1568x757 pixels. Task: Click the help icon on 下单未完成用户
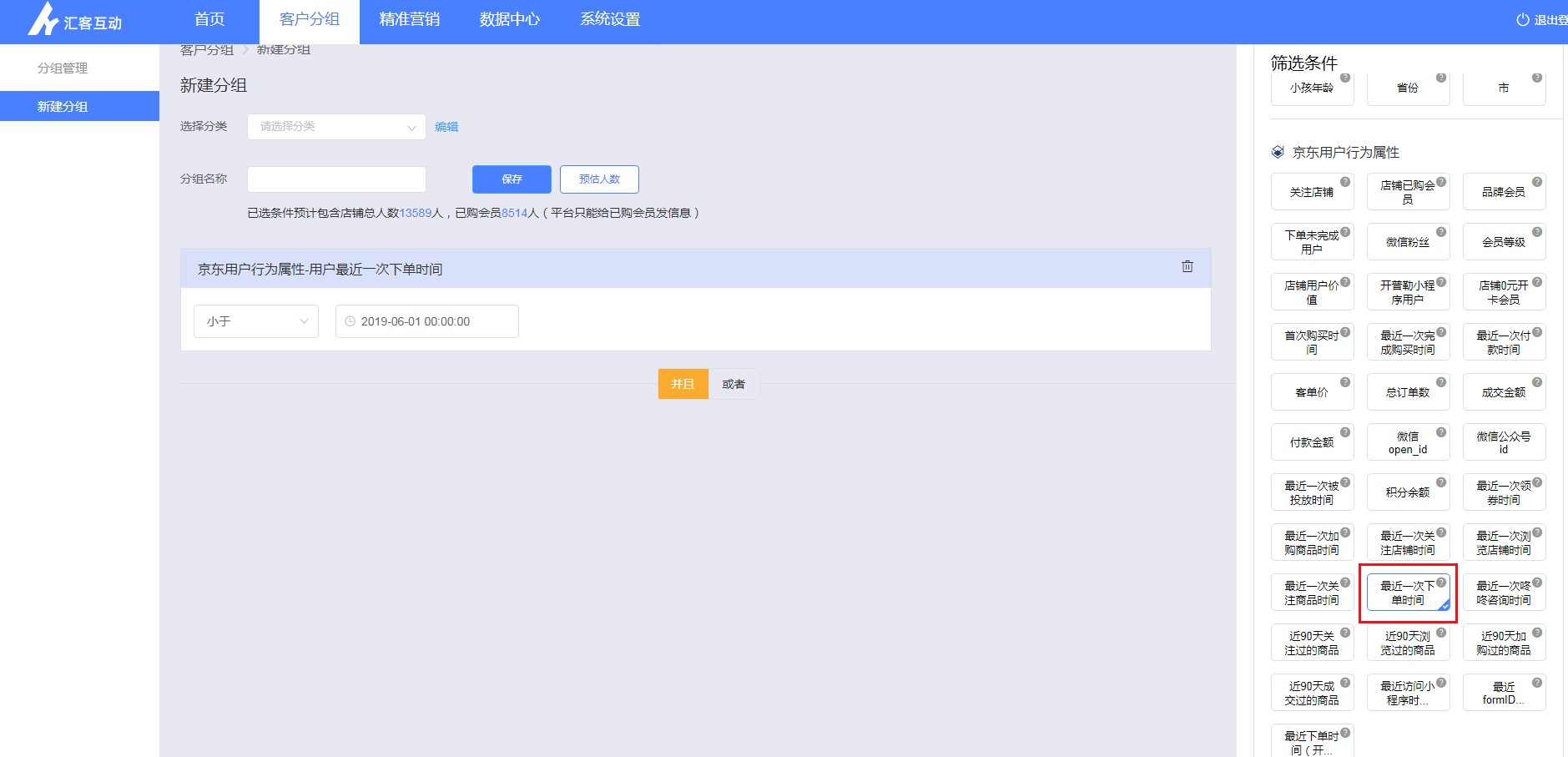[1345, 232]
